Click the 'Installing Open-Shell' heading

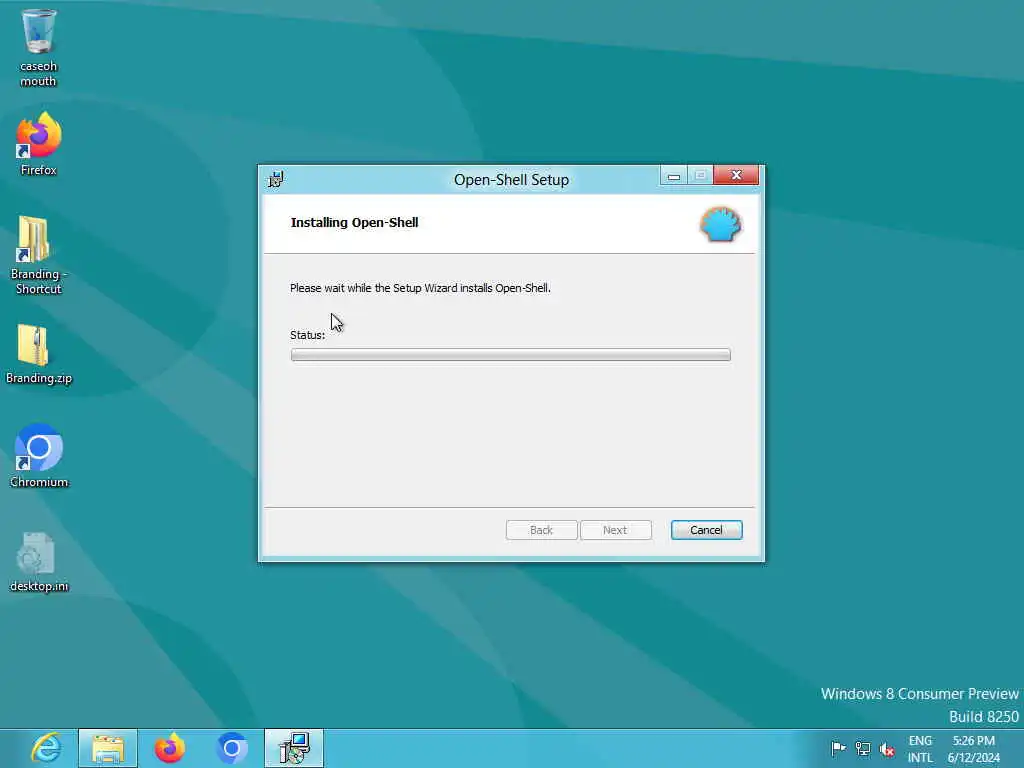pyautogui.click(x=355, y=223)
